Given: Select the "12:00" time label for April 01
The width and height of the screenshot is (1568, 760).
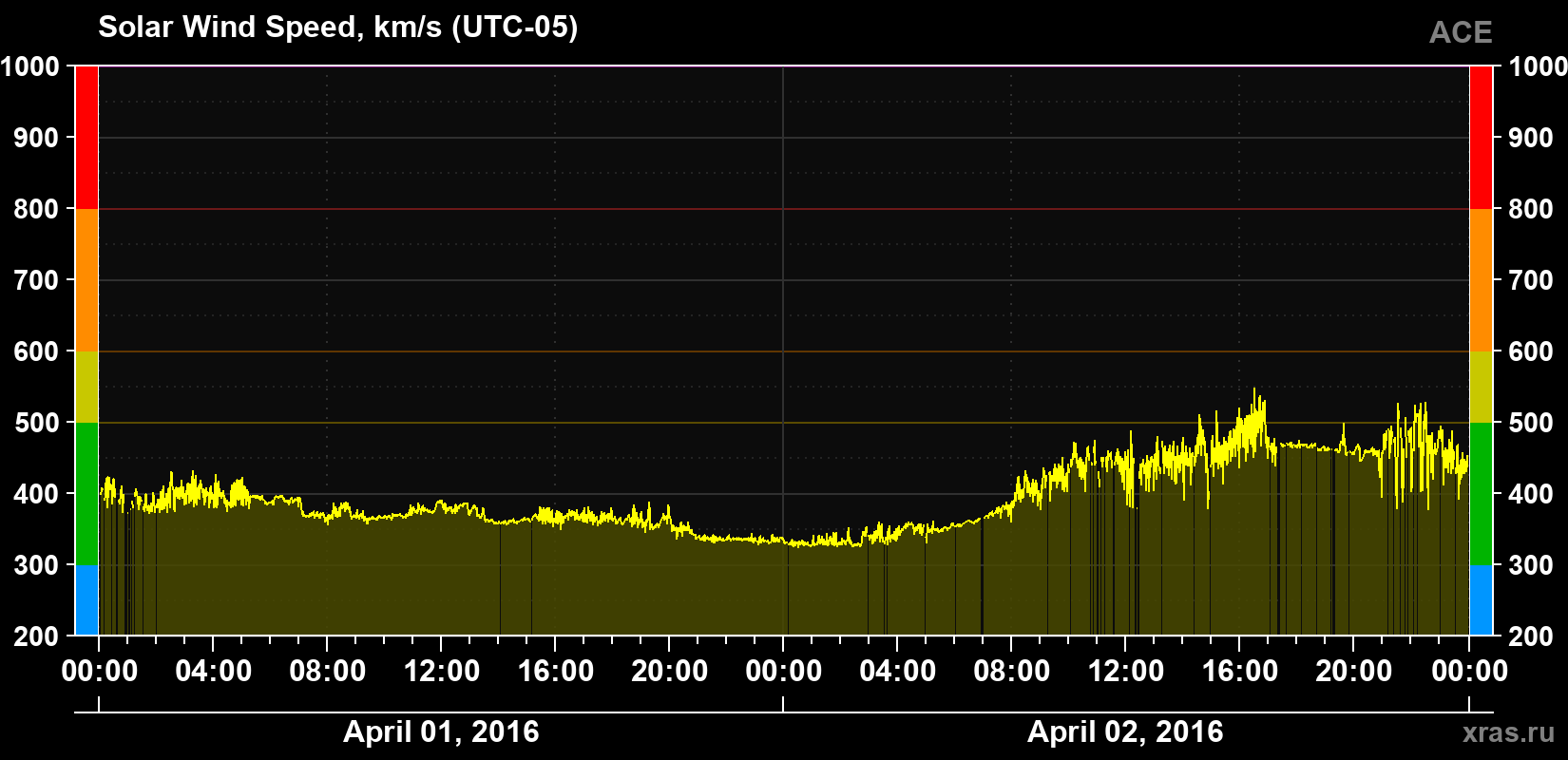Looking at the screenshot, I should tap(442, 672).
